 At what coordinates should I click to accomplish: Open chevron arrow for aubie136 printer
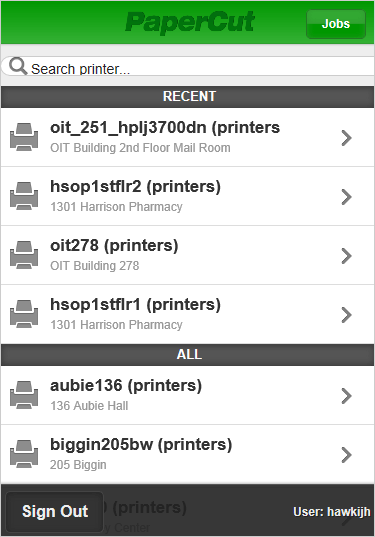tap(347, 396)
